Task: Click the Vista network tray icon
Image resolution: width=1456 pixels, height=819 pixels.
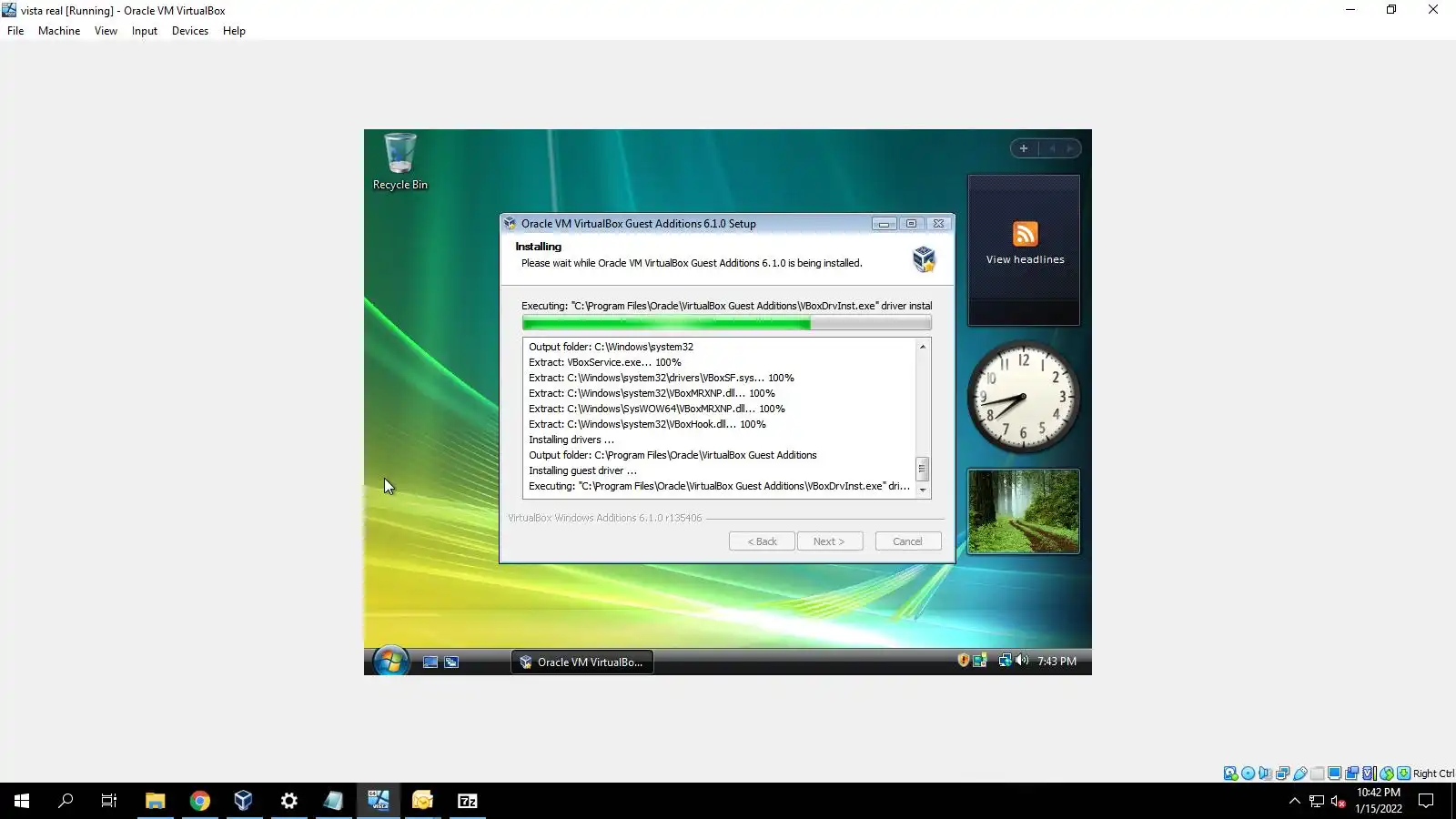Action: tap(1005, 661)
